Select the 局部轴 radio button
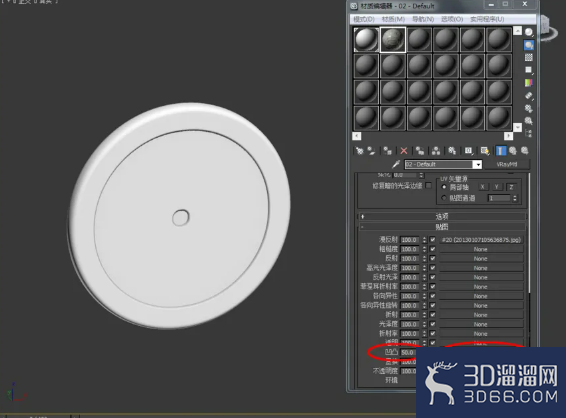 [x=444, y=187]
